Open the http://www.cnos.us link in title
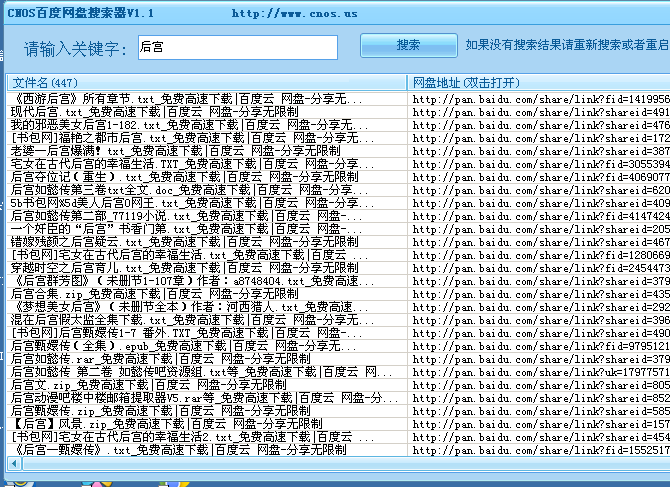670x487 pixels. tap(294, 14)
